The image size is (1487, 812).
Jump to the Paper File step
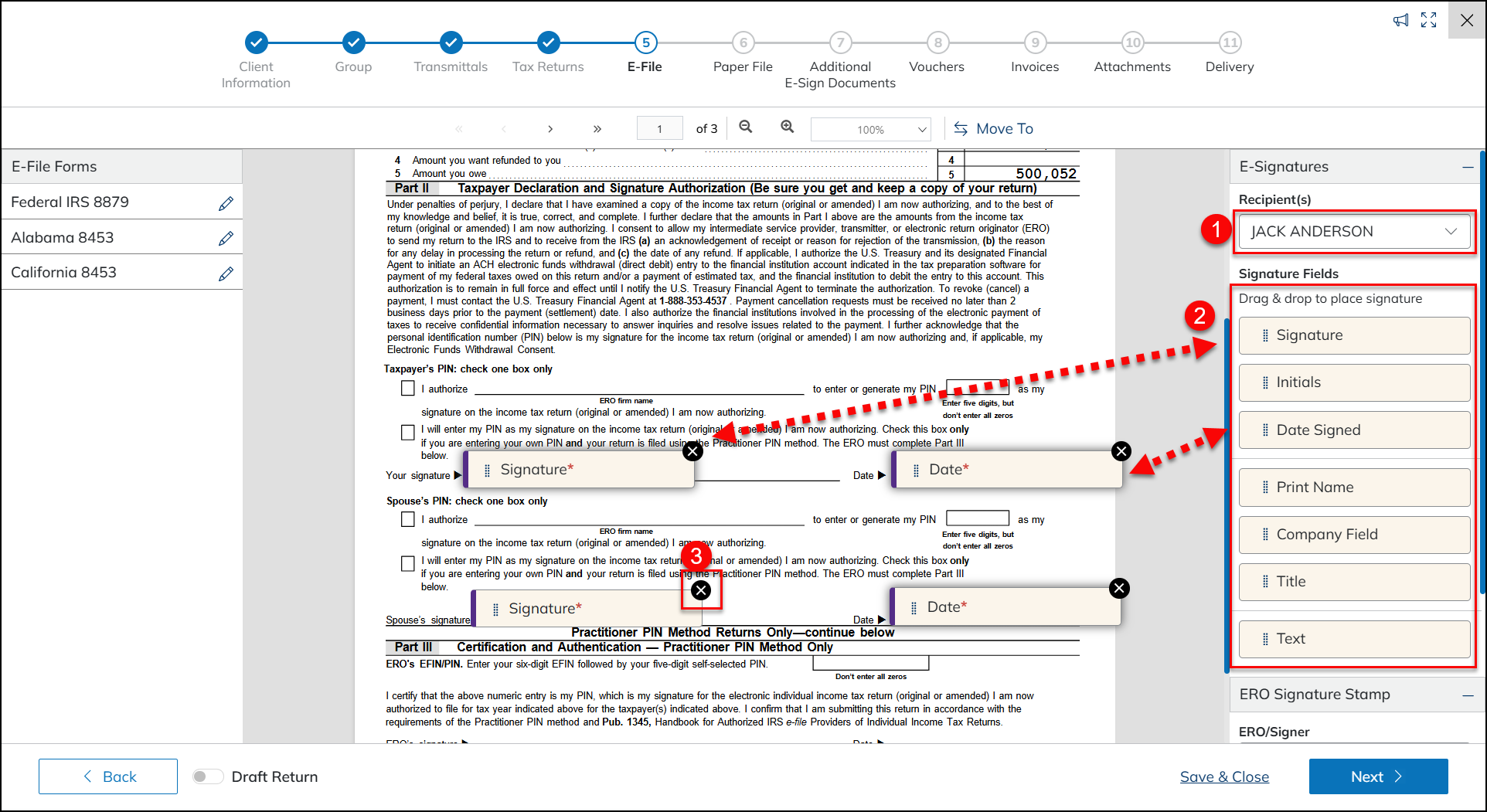743,42
